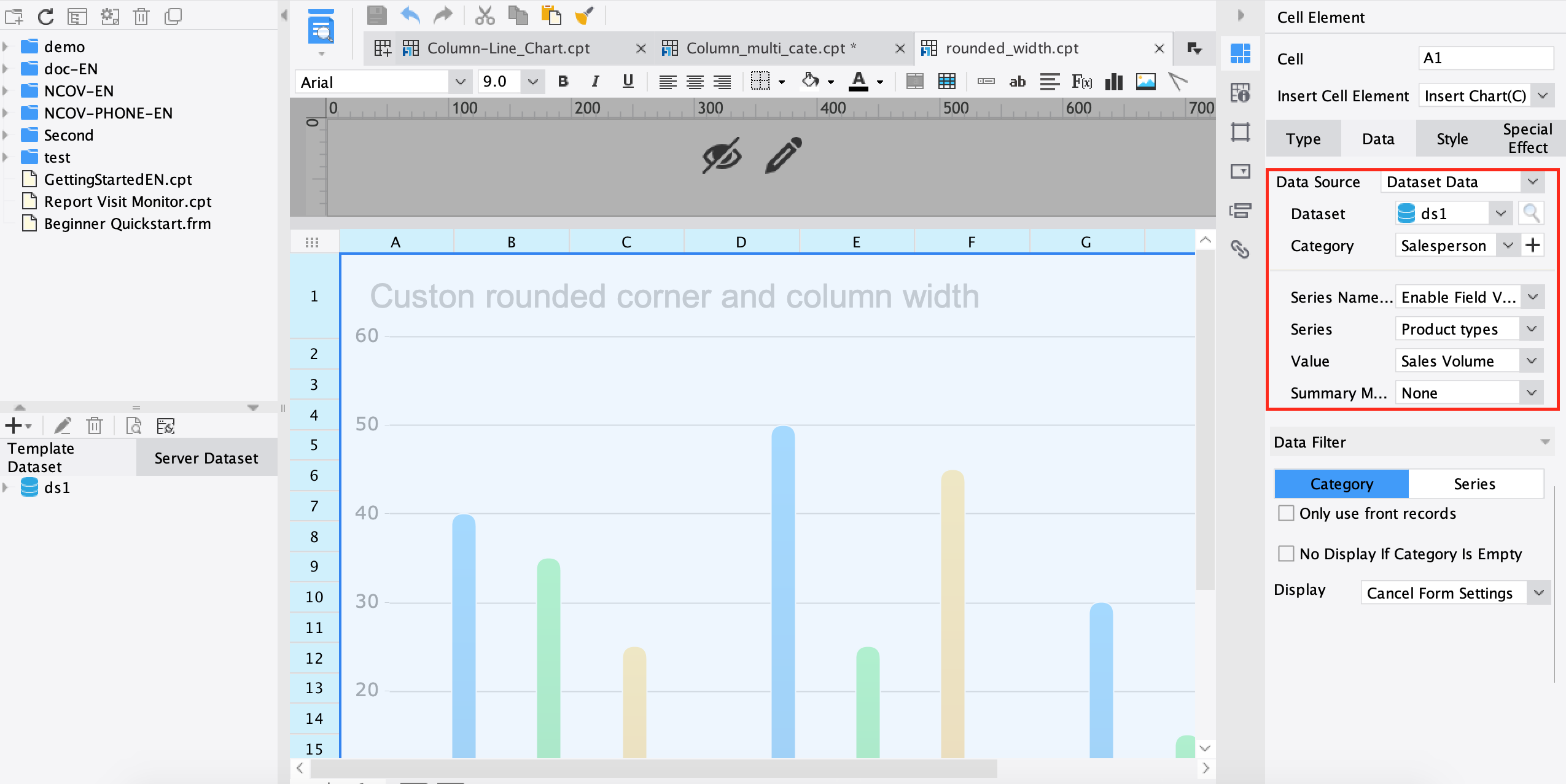
Task: Toggle the hidden eye icon above chart
Action: tap(722, 155)
